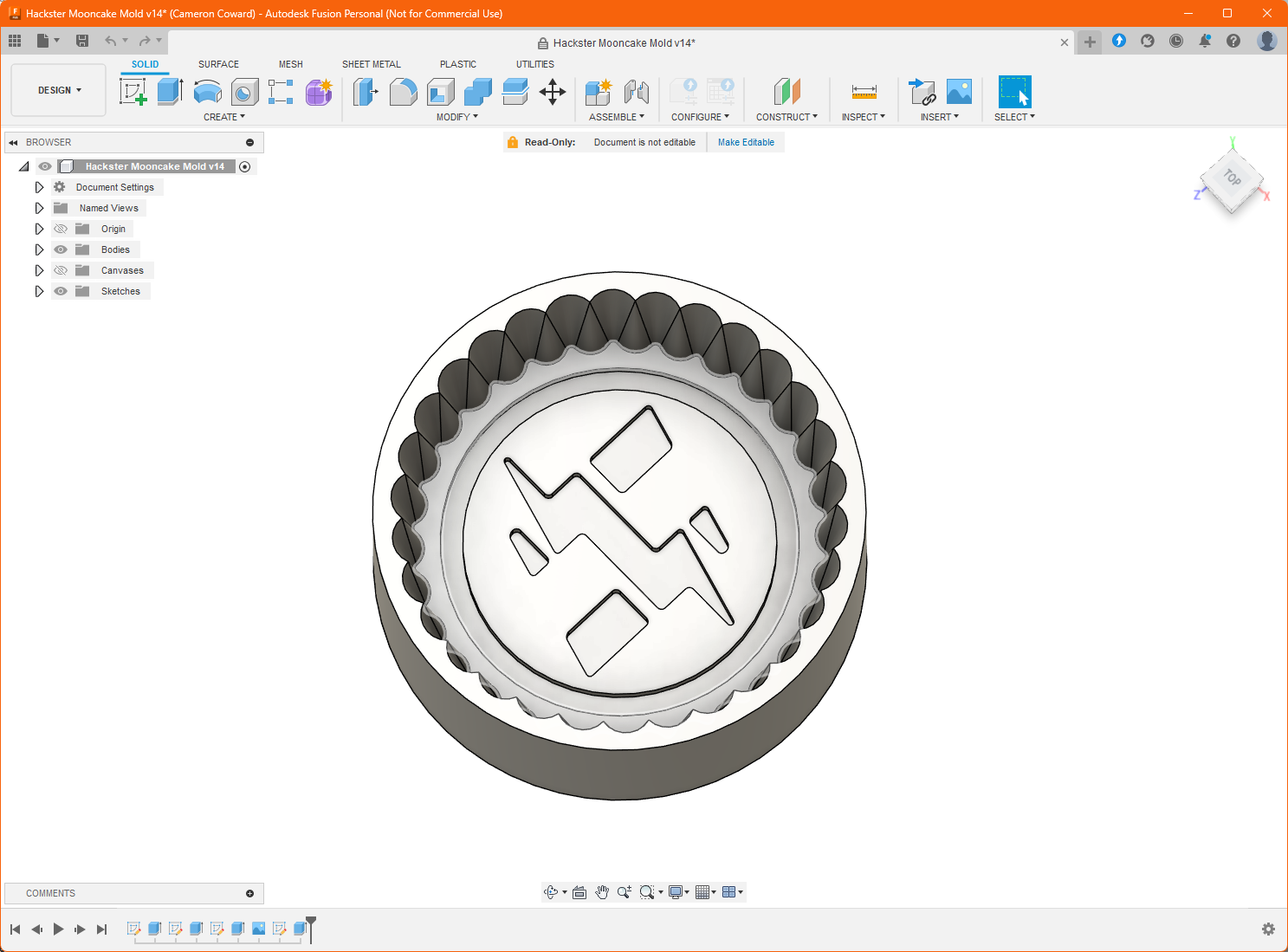Open the Display Settings dropdown
The height and width of the screenshot is (952, 1288).
pos(679,892)
